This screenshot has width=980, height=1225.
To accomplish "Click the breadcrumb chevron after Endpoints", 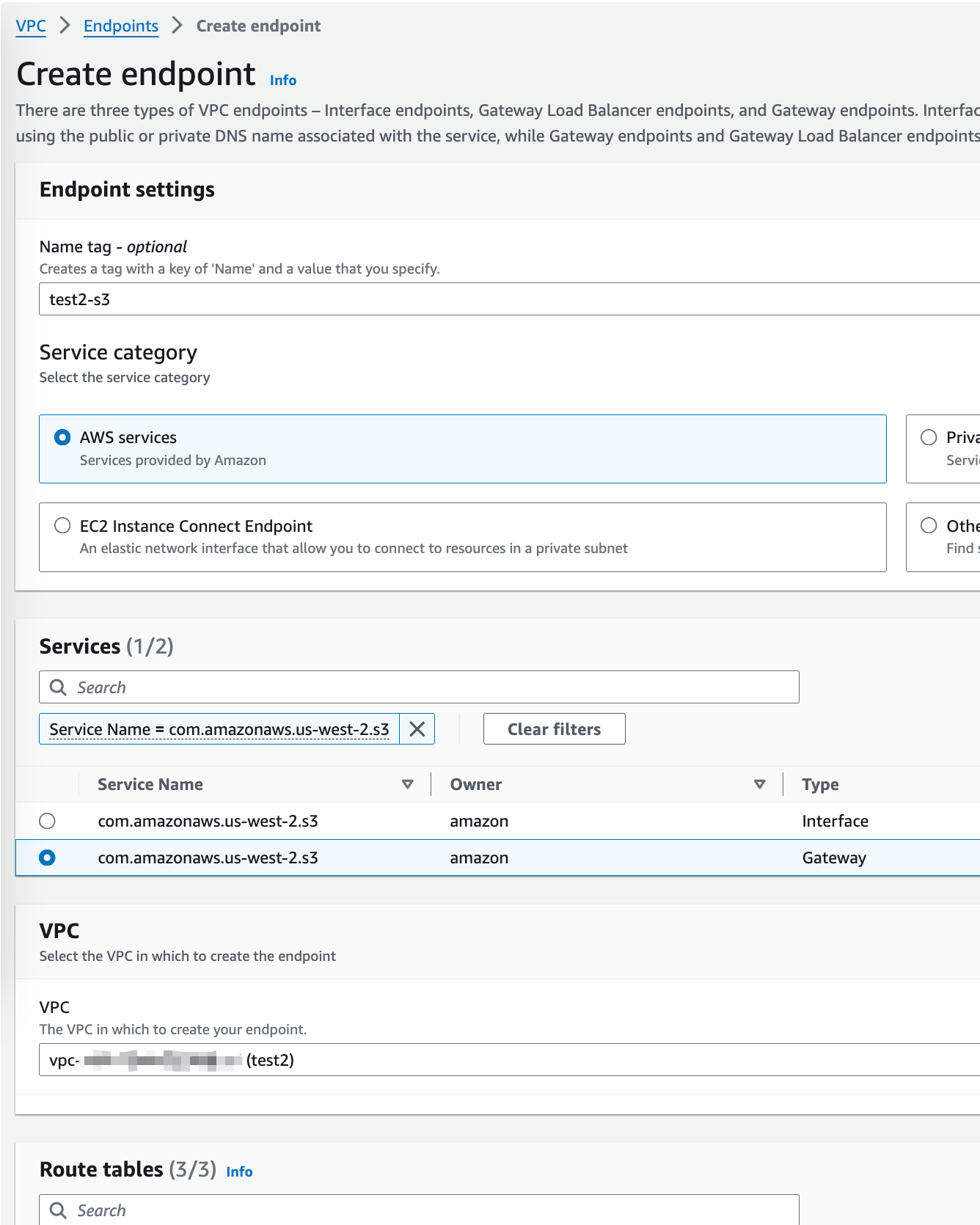I will 177,26.
